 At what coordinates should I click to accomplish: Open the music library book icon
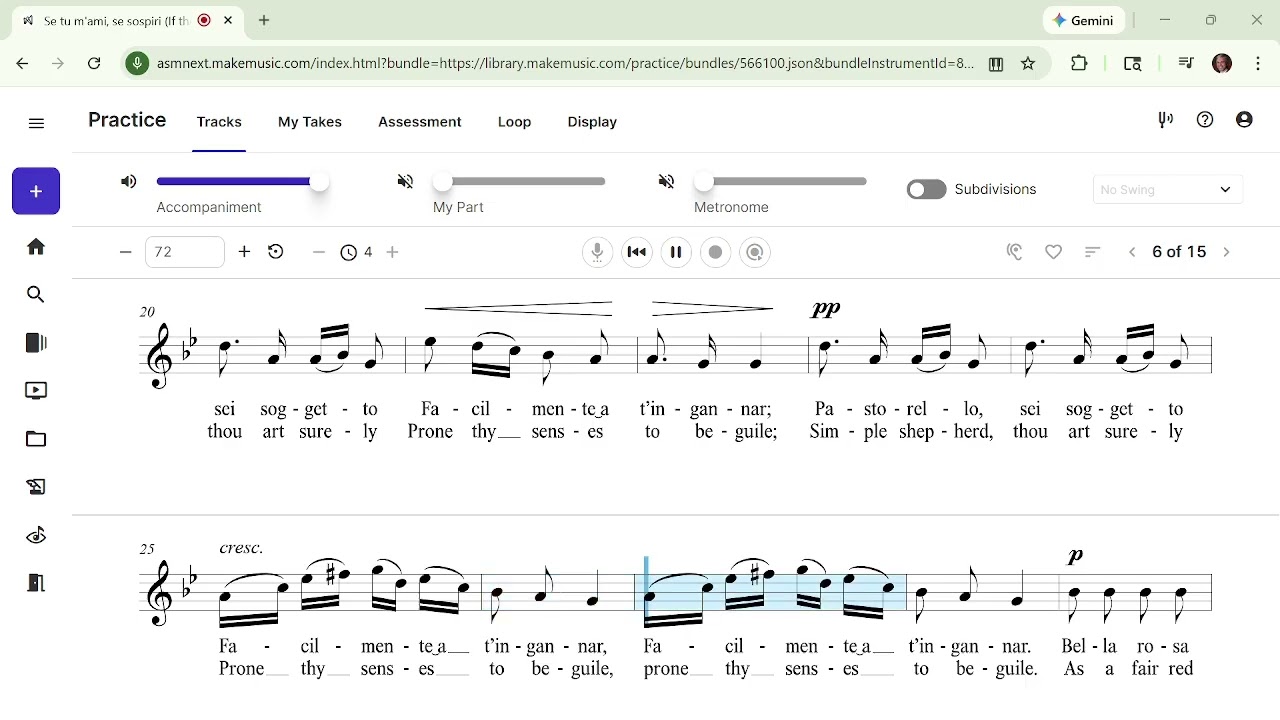[36, 343]
